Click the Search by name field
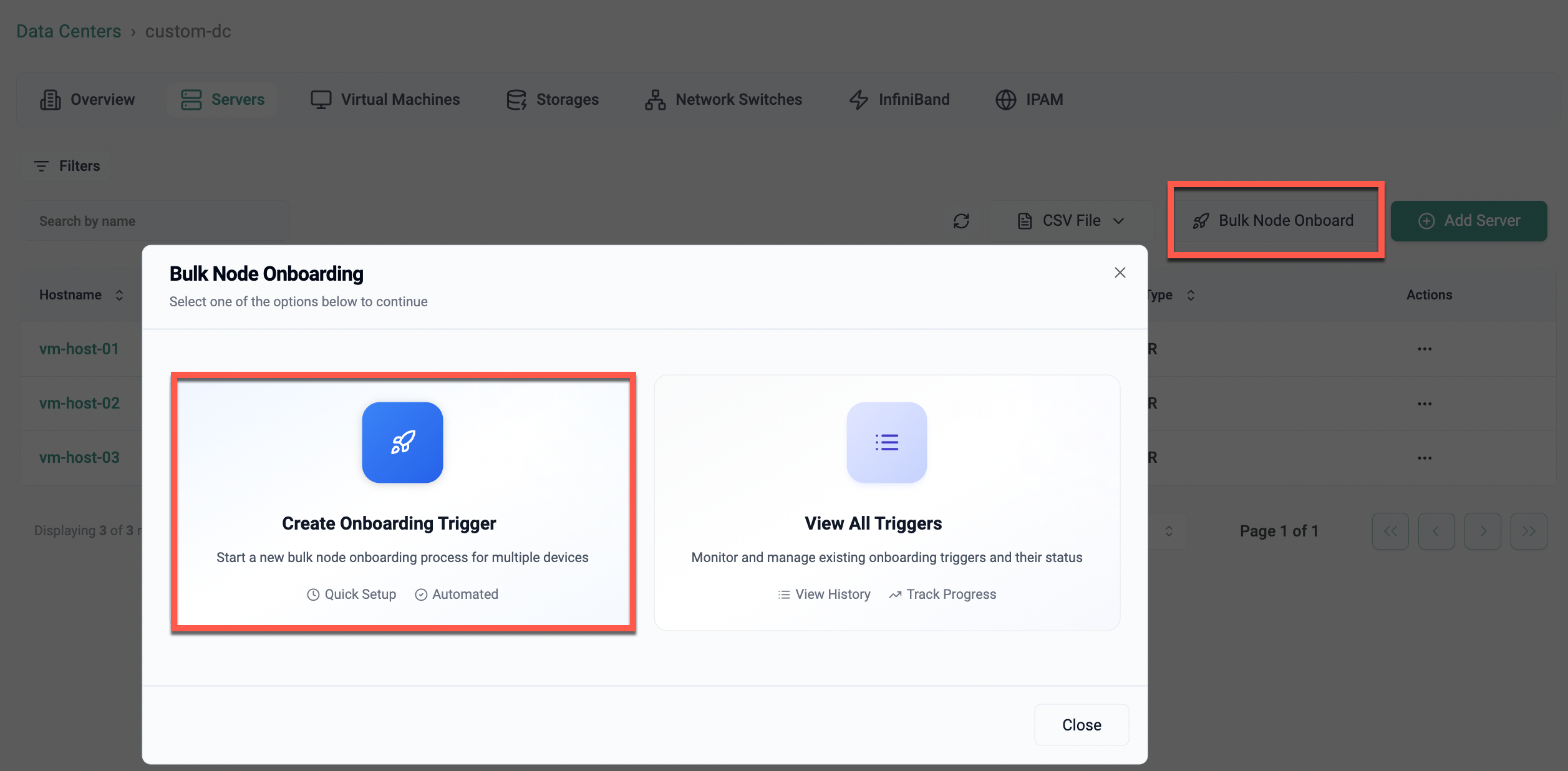Image resolution: width=1568 pixels, height=771 pixels. coord(156,221)
